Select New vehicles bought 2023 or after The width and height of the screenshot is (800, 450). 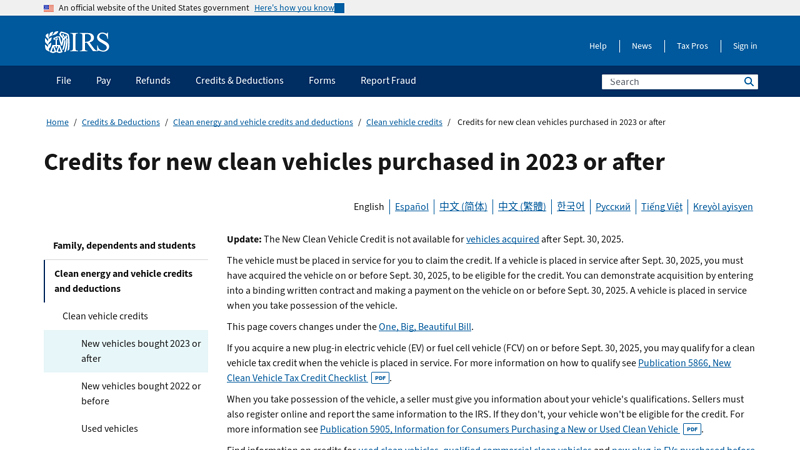point(126,351)
